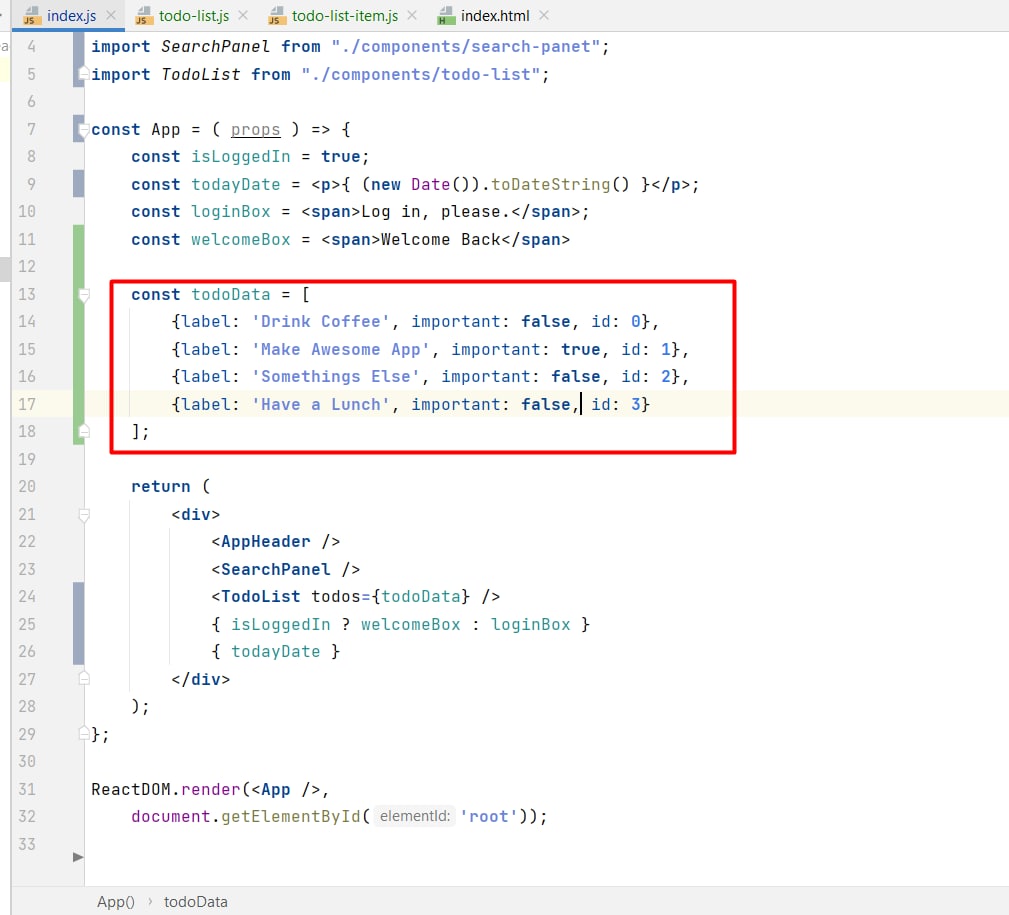This screenshot has height=915, width=1009.
Task: Click toDateString method call on line 9
Action: [x=550, y=185]
